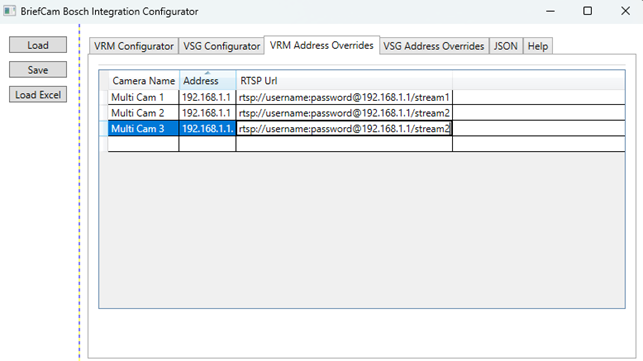Edit the Multi Cam 1 stream1 RTSP URL cell
This screenshot has width=643, height=361.
[344, 97]
